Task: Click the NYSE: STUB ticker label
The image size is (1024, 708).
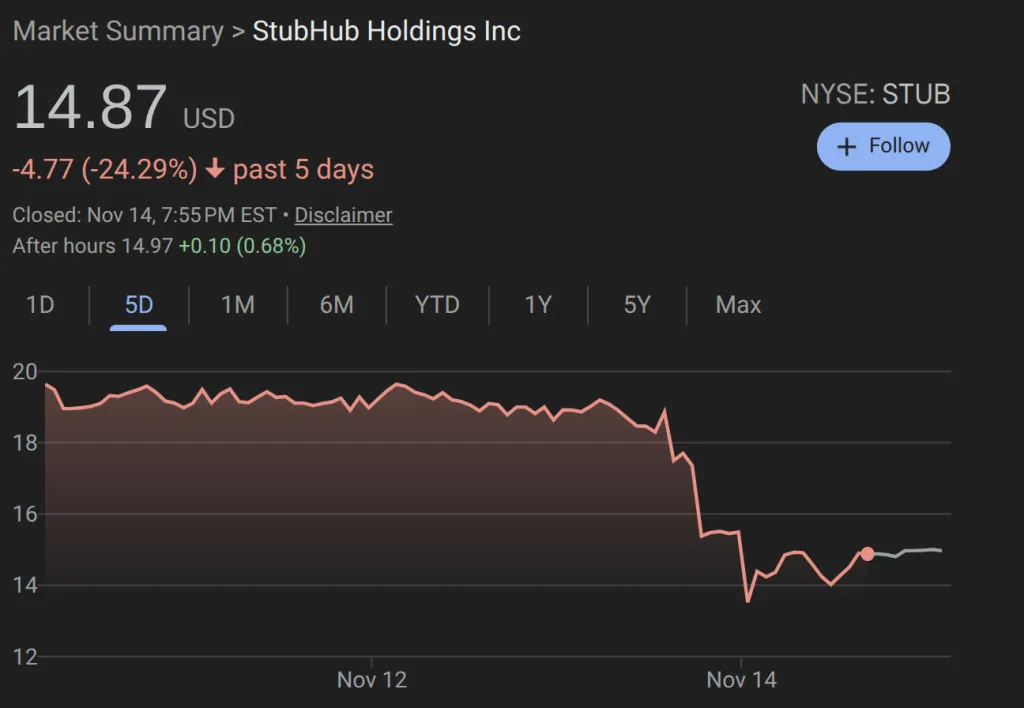Action: (875, 95)
